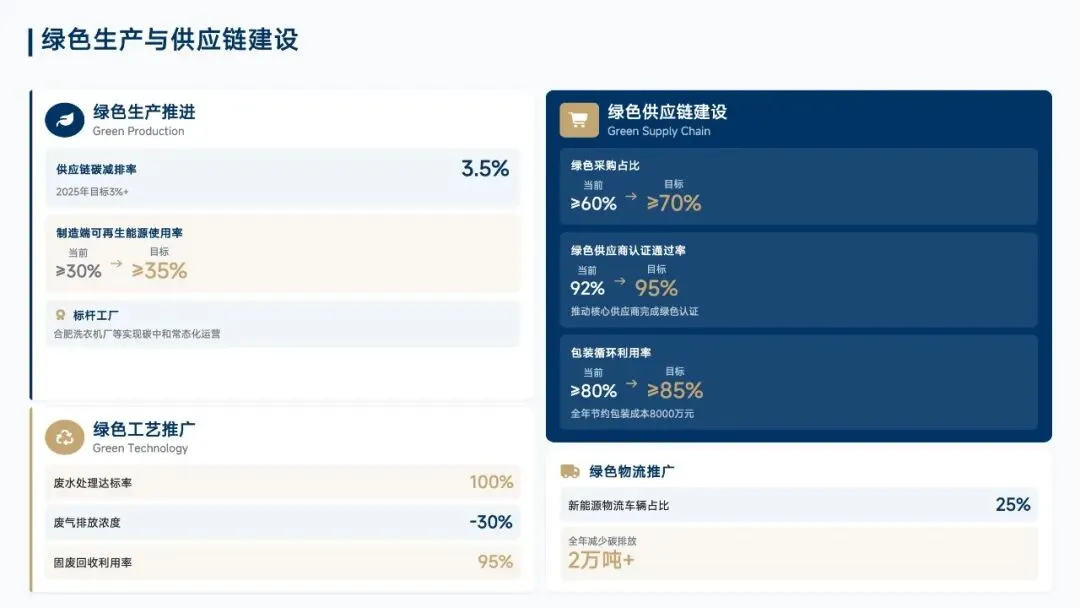The height and width of the screenshot is (608, 1080).
Task: Click the arrow between 92% and 95%
Action: 620,281
